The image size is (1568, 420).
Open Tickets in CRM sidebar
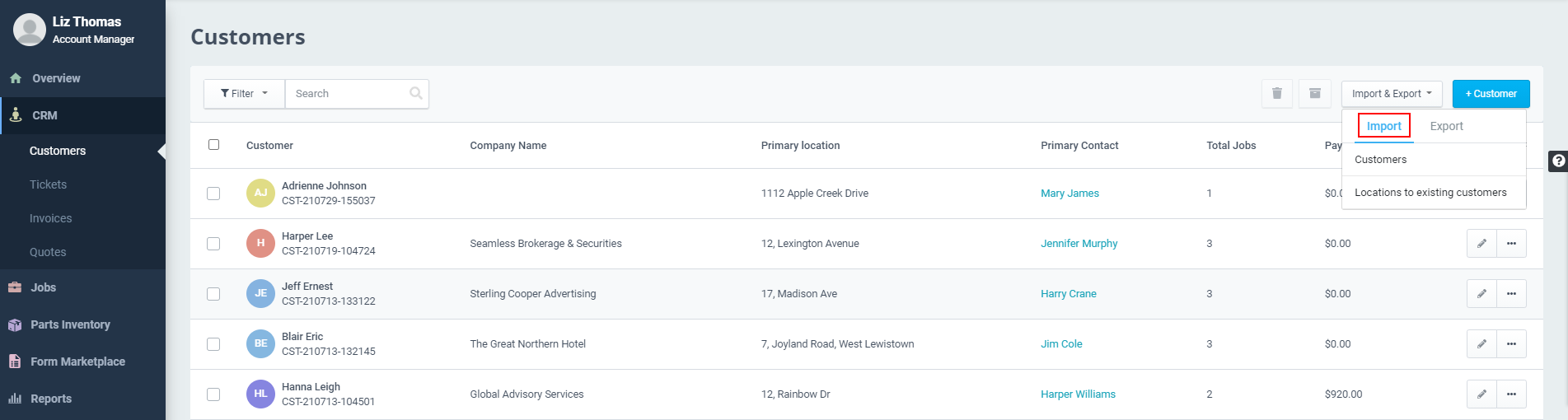(x=48, y=184)
